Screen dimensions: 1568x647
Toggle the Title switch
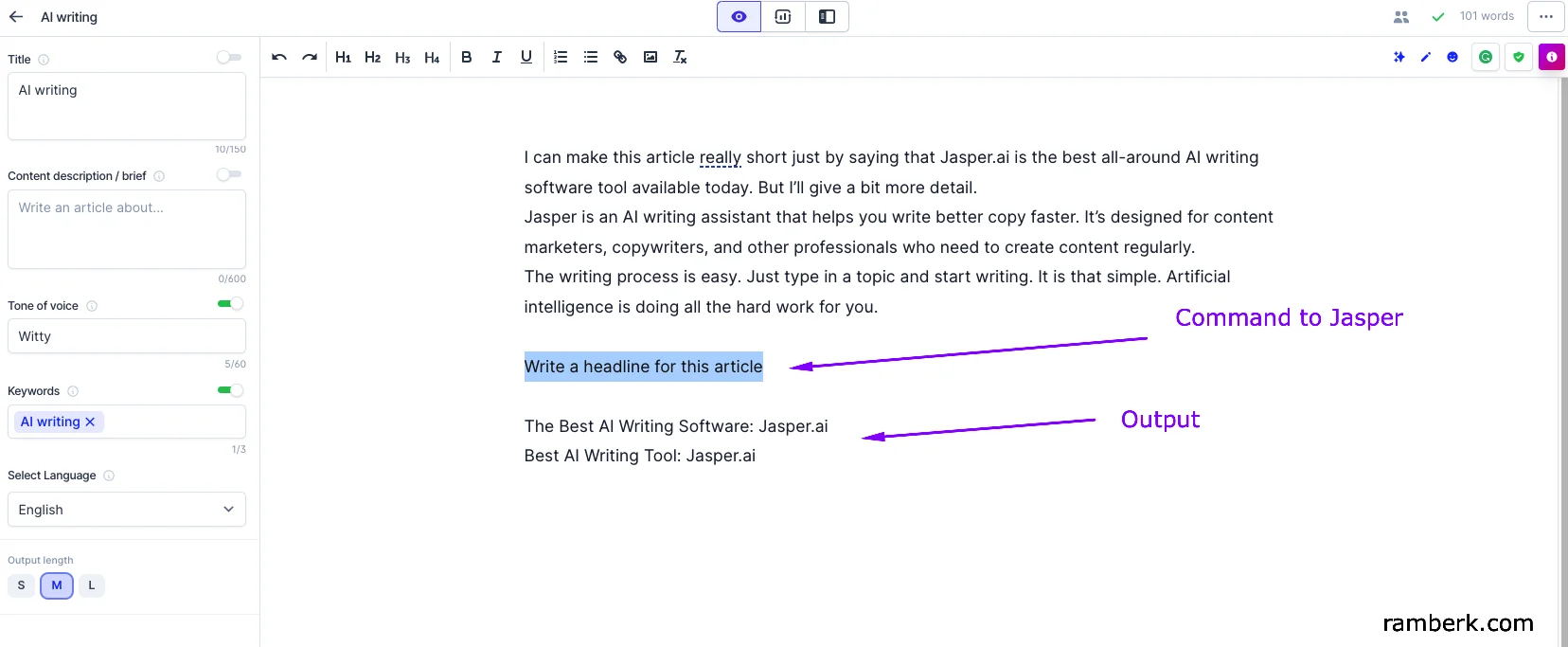[229, 58]
